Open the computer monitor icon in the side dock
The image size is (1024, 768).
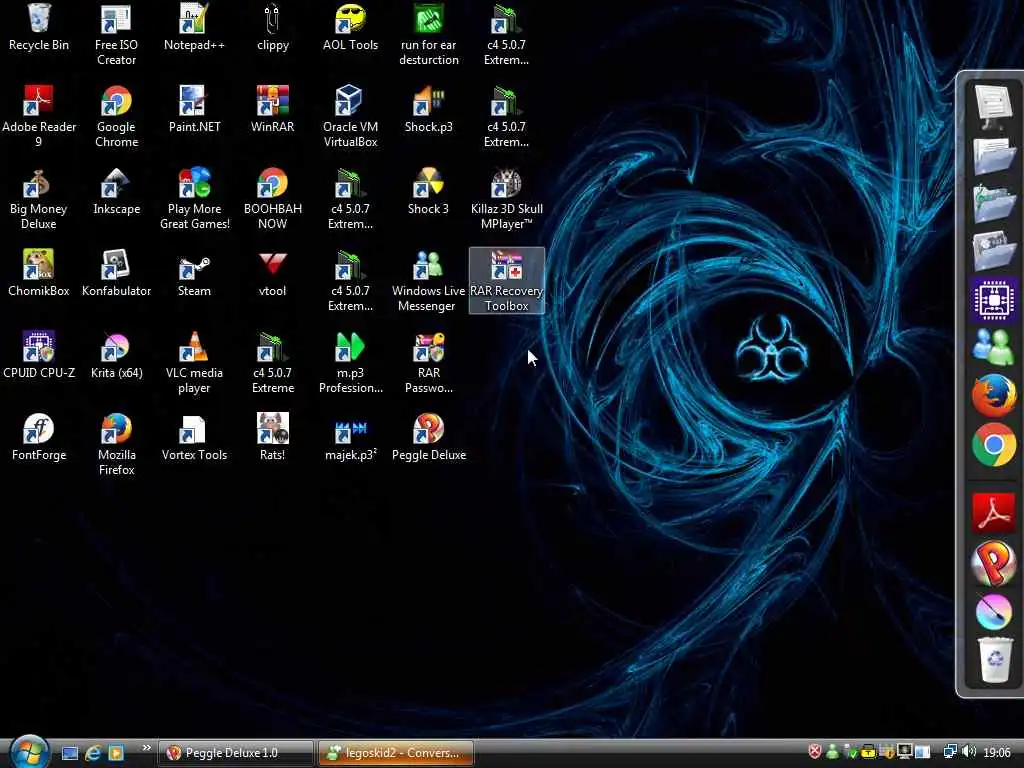[x=993, y=106]
